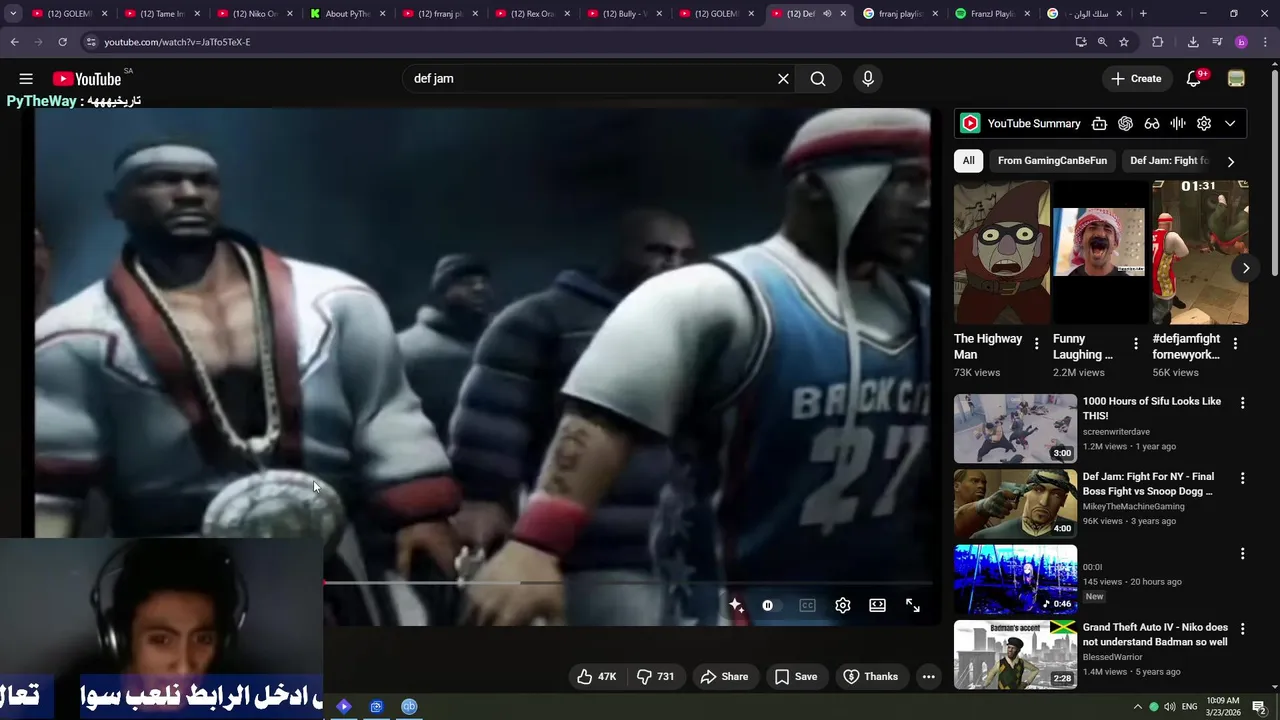Run search with the magnifier button
1280x720 pixels.
click(818, 79)
